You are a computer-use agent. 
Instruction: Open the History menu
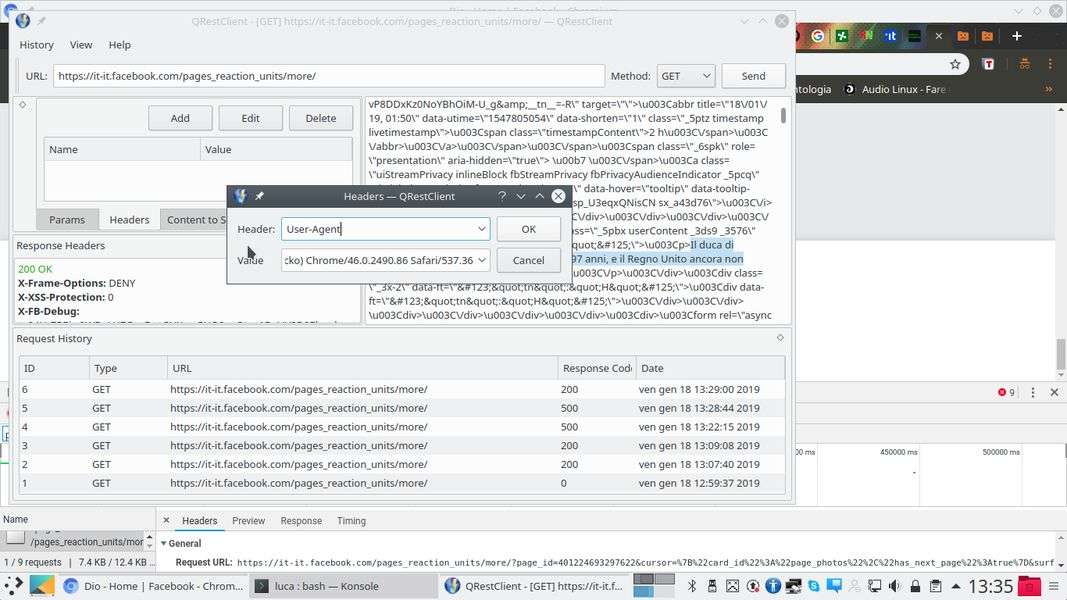(36, 45)
